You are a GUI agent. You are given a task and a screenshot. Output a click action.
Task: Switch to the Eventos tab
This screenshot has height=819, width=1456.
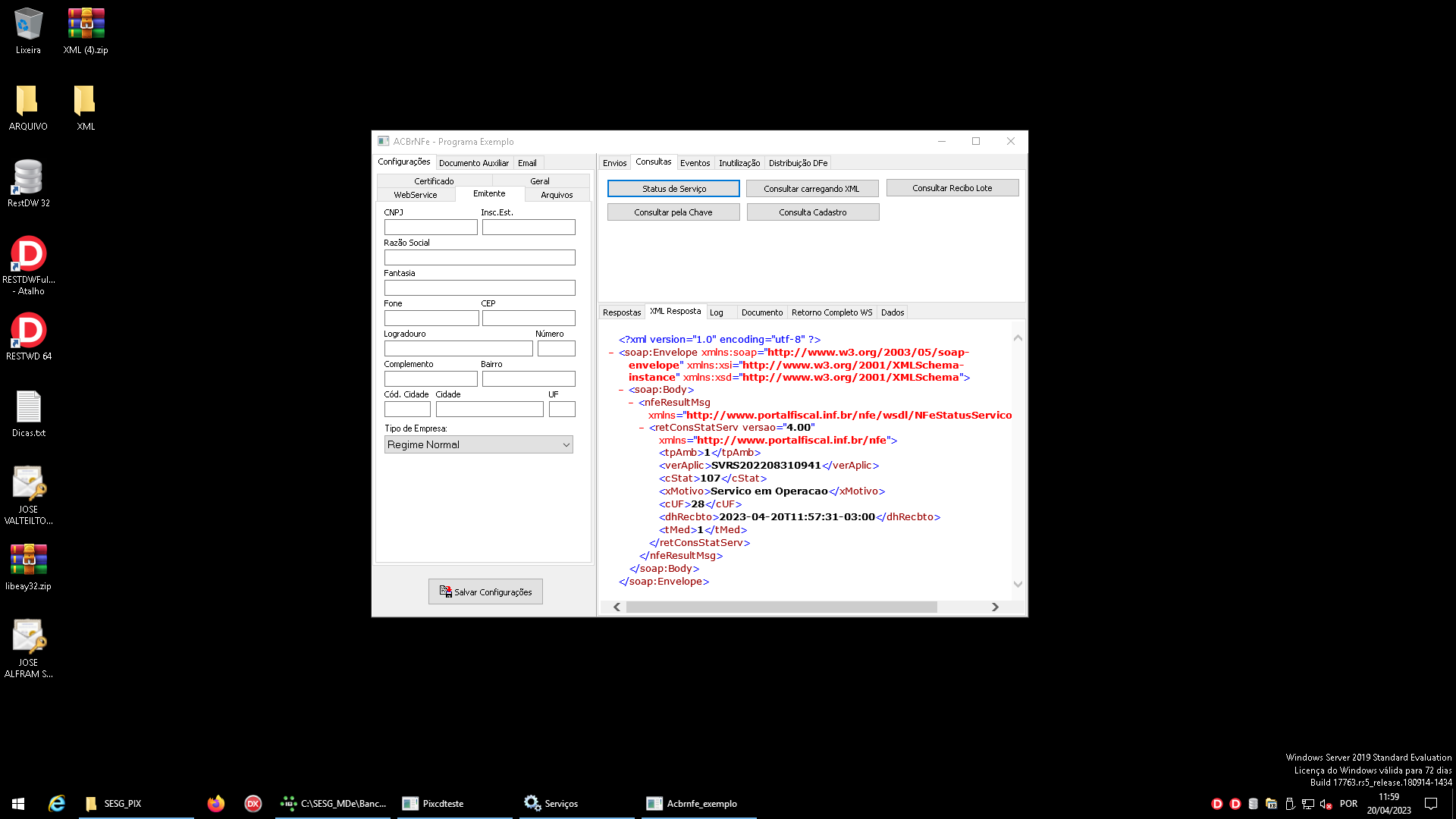point(695,163)
